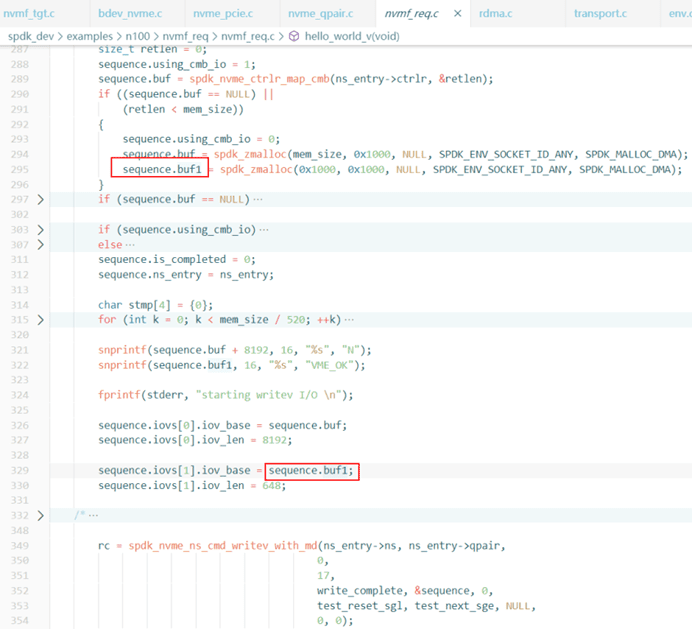
Task: Click string "VME_OK" on line 322
Action: point(329,365)
